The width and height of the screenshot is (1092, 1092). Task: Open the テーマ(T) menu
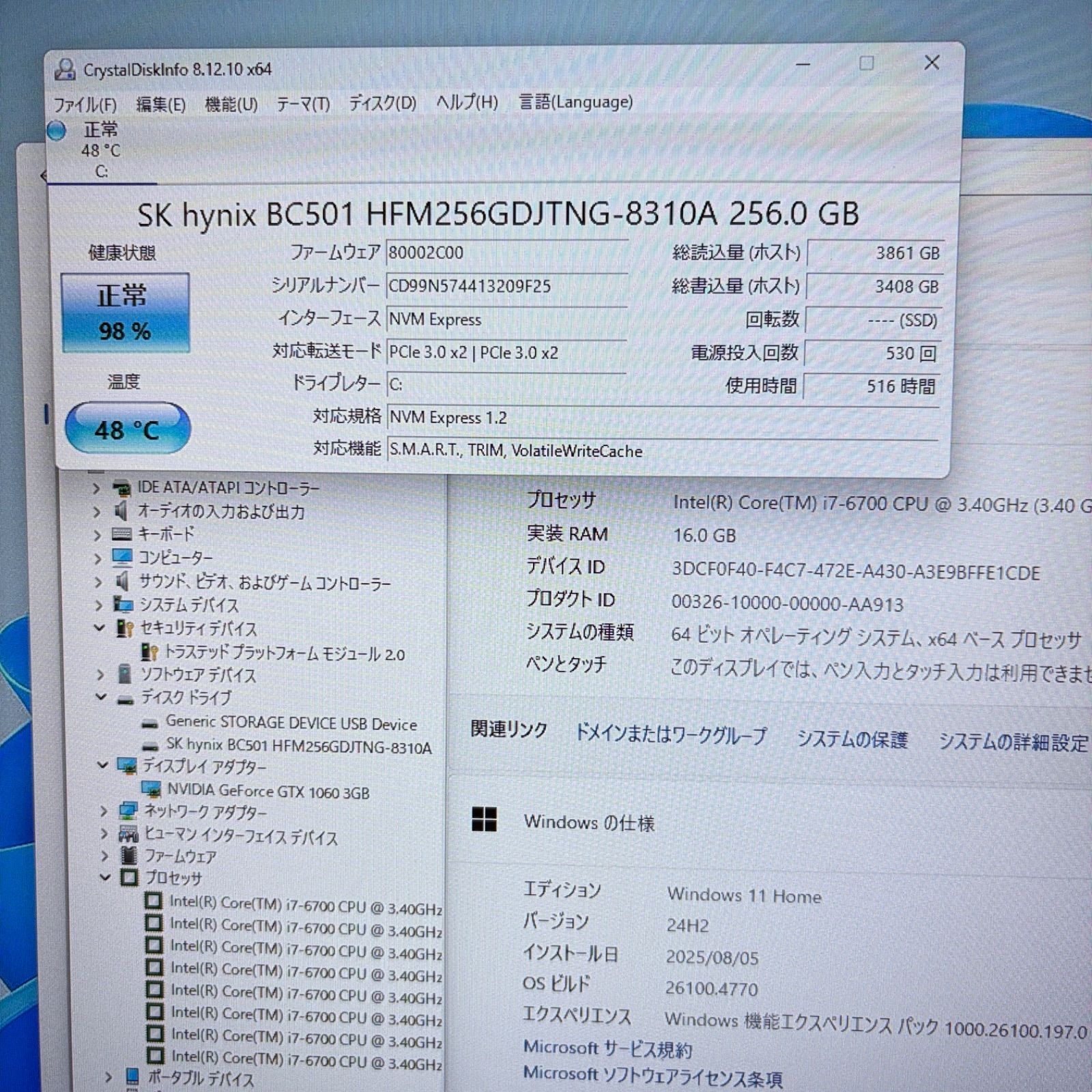tap(303, 104)
